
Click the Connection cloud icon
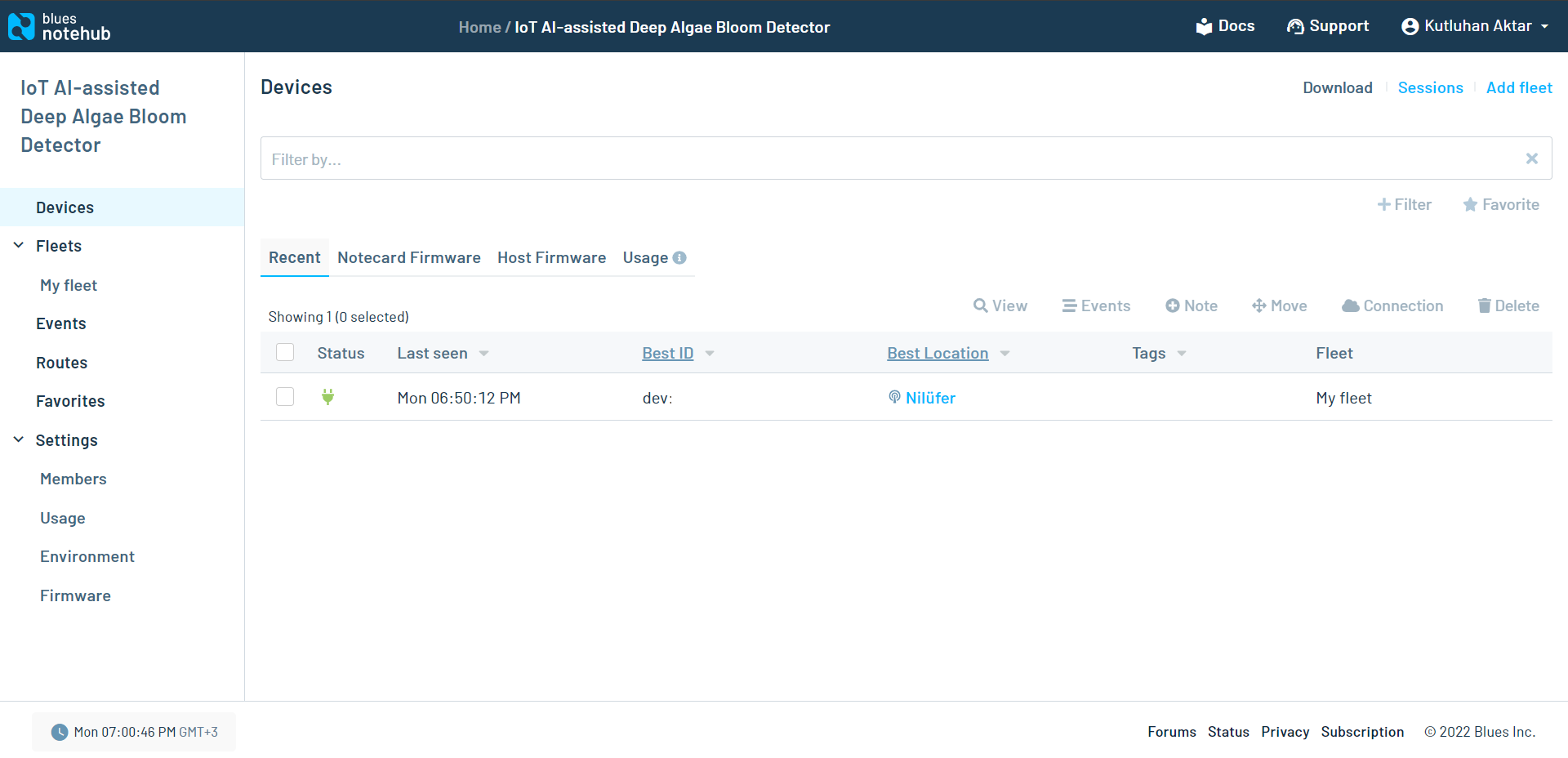[x=1350, y=305]
